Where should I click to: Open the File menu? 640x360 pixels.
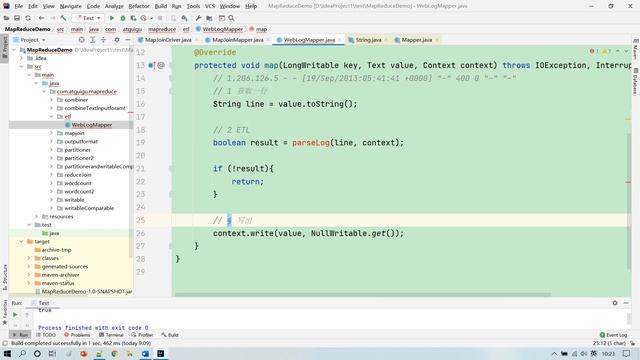[x=18, y=6]
